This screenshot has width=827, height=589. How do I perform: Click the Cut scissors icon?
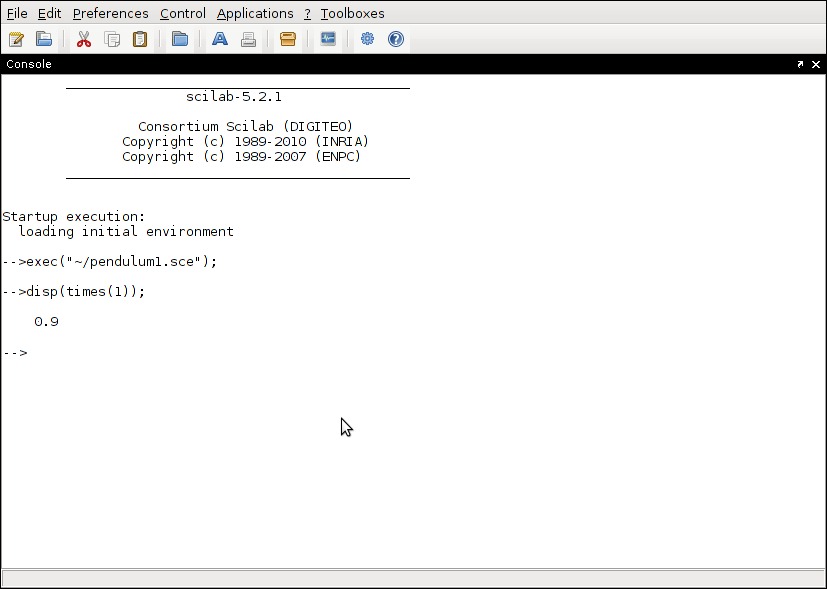(x=84, y=40)
